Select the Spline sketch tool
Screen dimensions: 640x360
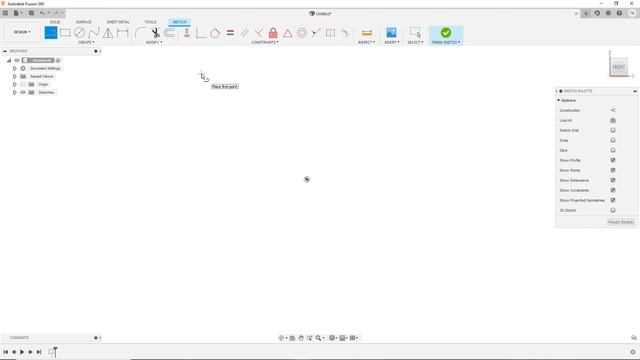pos(94,33)
